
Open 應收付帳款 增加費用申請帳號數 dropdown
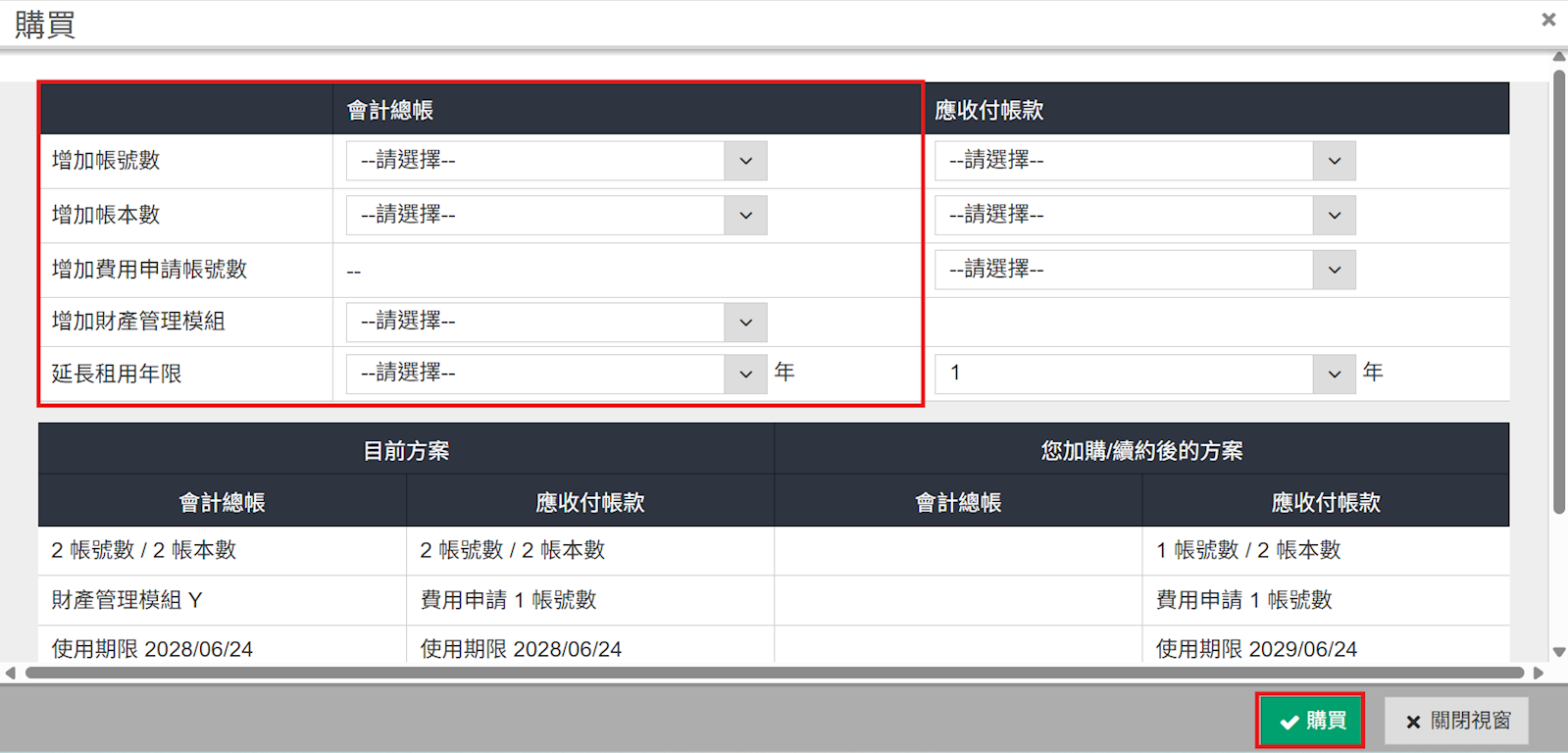click(1144, 270)
